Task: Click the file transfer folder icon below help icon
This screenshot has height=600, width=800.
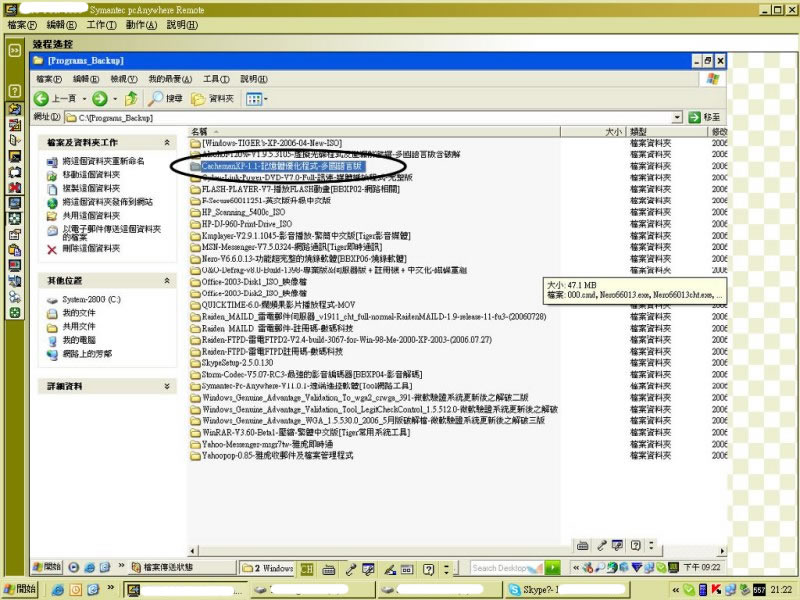Action: 15,109
